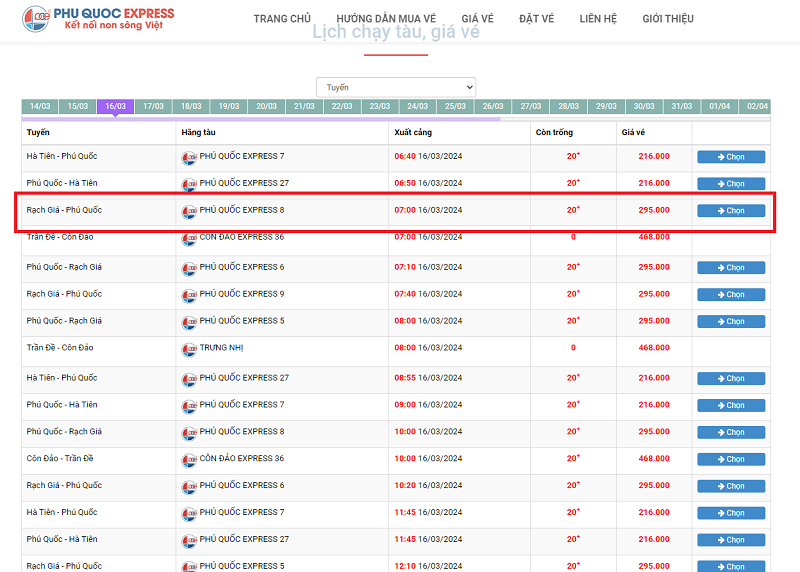
Task: Select the 29/03 date tab
Action: [x=607, y=106]
